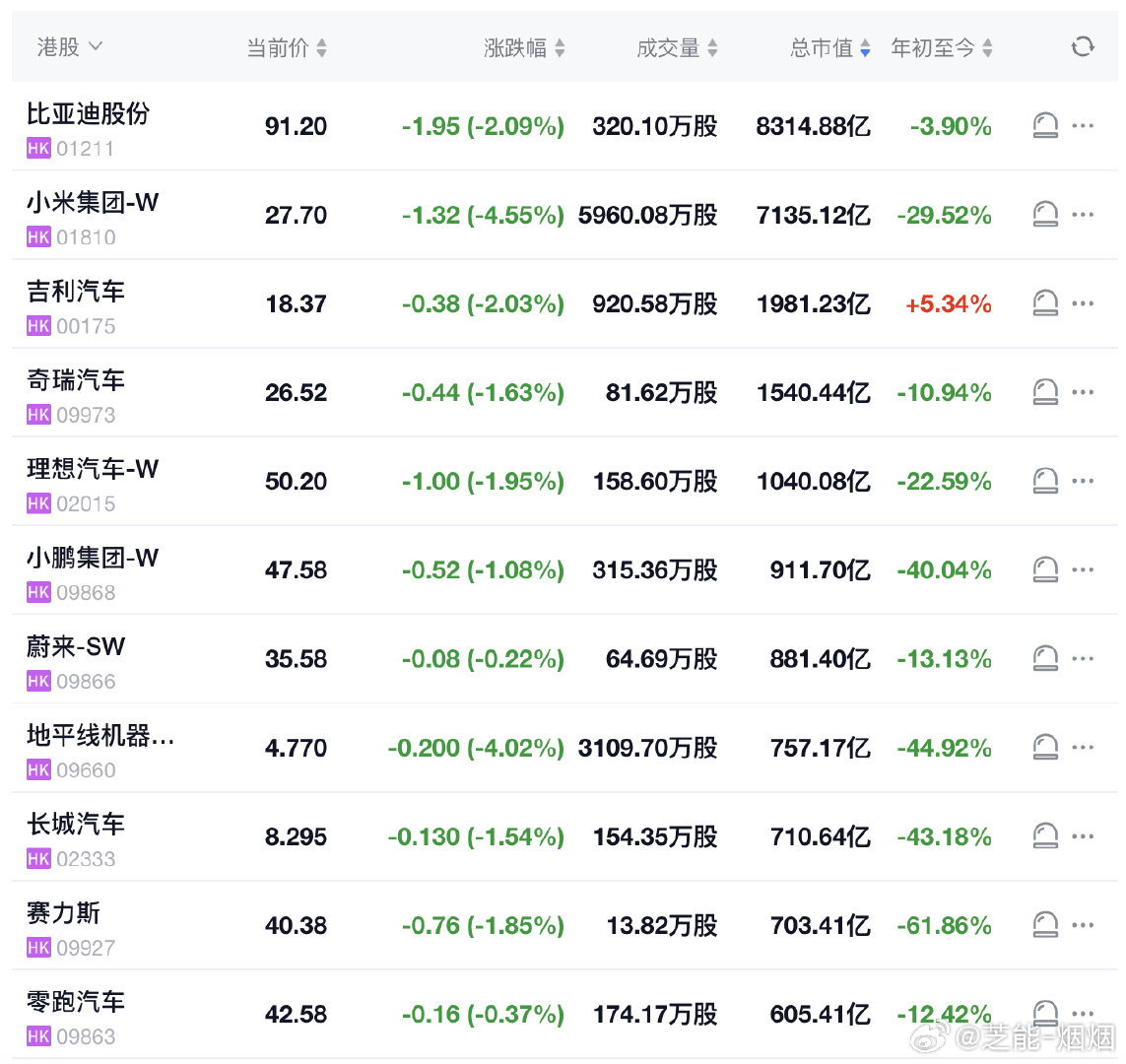The image size is (1126, 1064).
Task: Click stock code 01810
Action: click(x=86, y=236)
